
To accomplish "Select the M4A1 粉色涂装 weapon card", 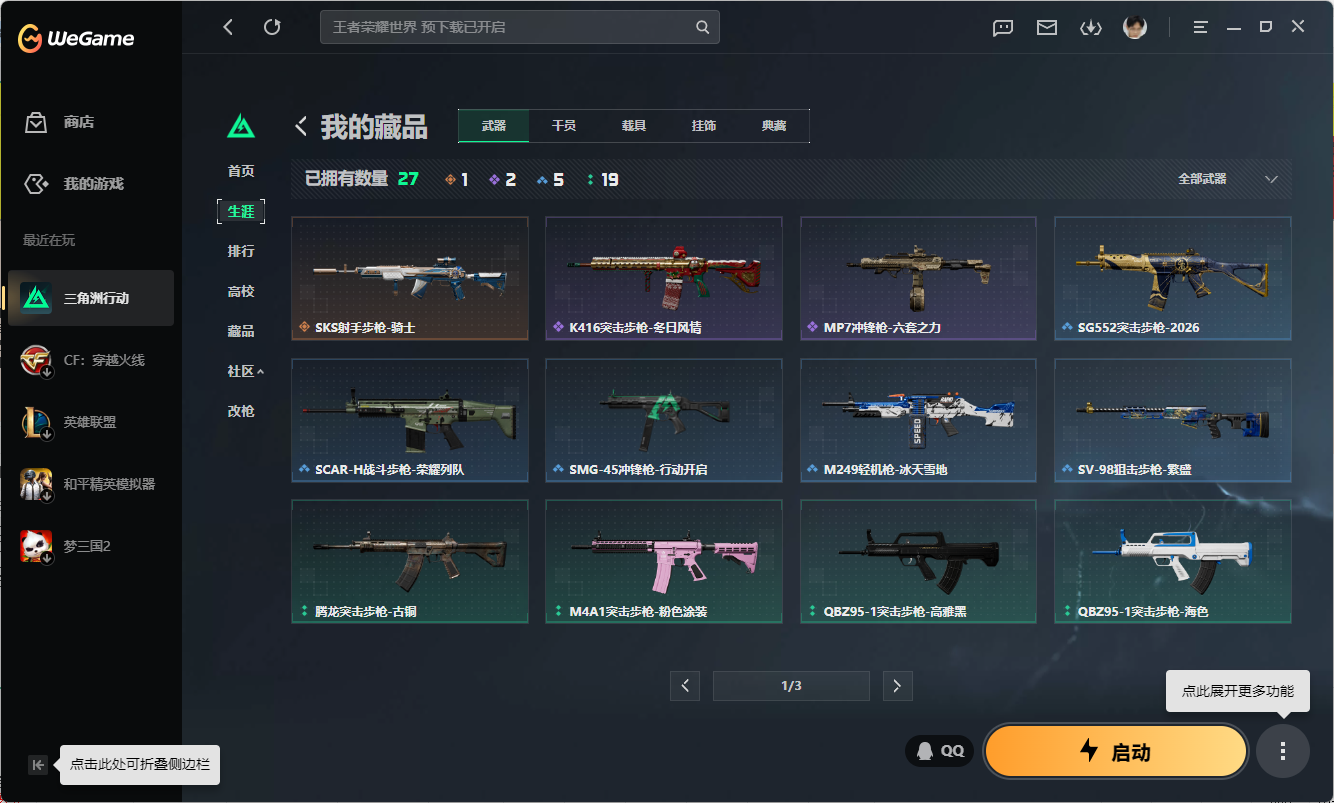I will 664,561.
